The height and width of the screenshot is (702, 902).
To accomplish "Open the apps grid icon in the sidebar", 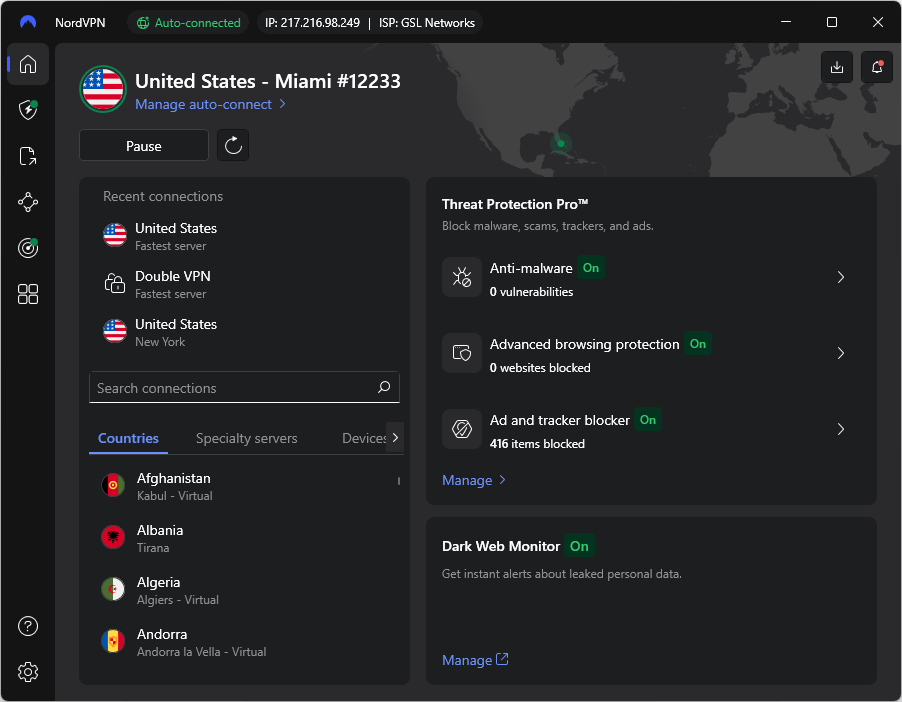I will click(x=28, y=293).
